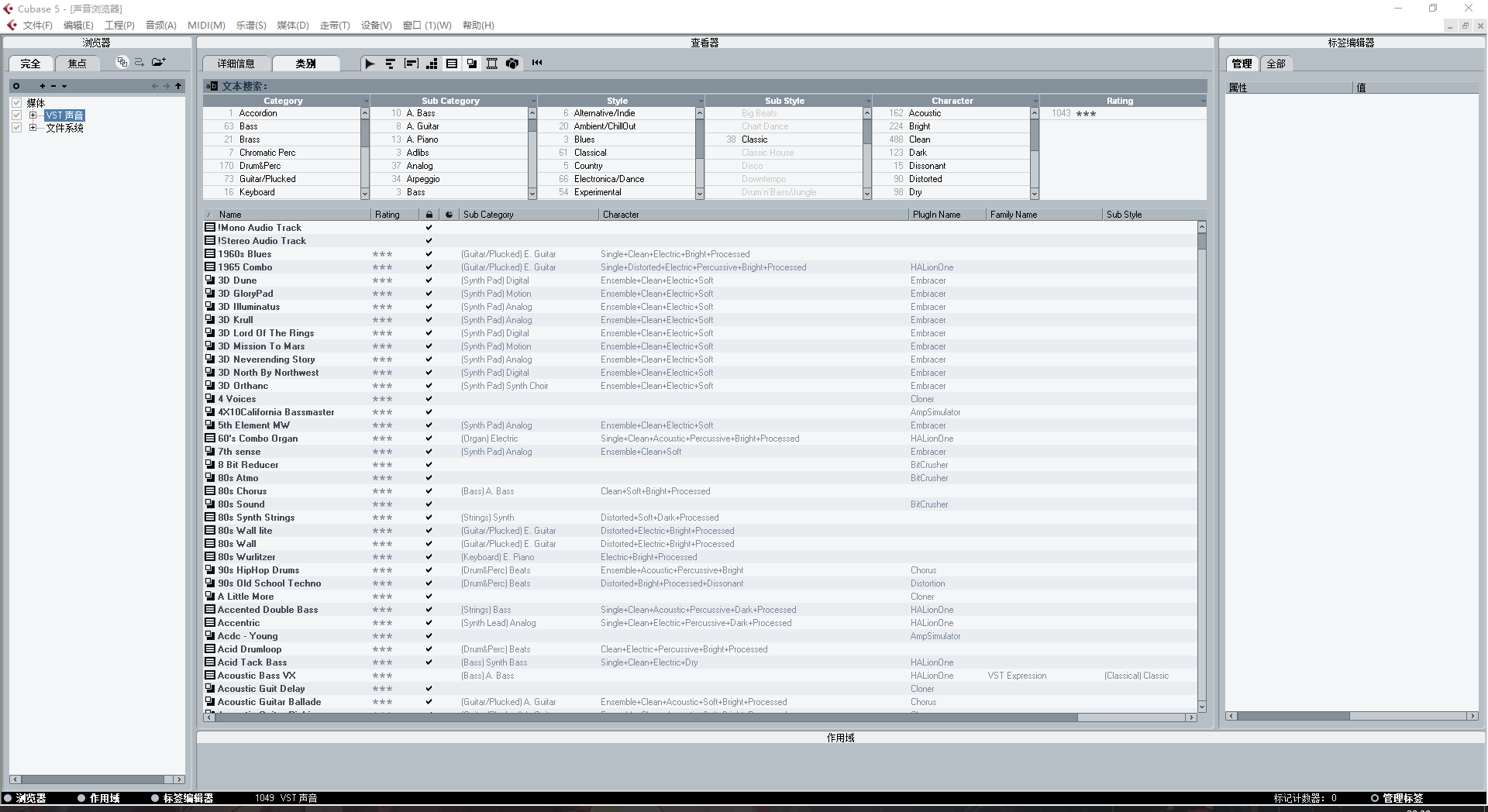Toggle the track presets filter icon
The height and width of the screenshot is (812, 1488).
coord(452,64)
